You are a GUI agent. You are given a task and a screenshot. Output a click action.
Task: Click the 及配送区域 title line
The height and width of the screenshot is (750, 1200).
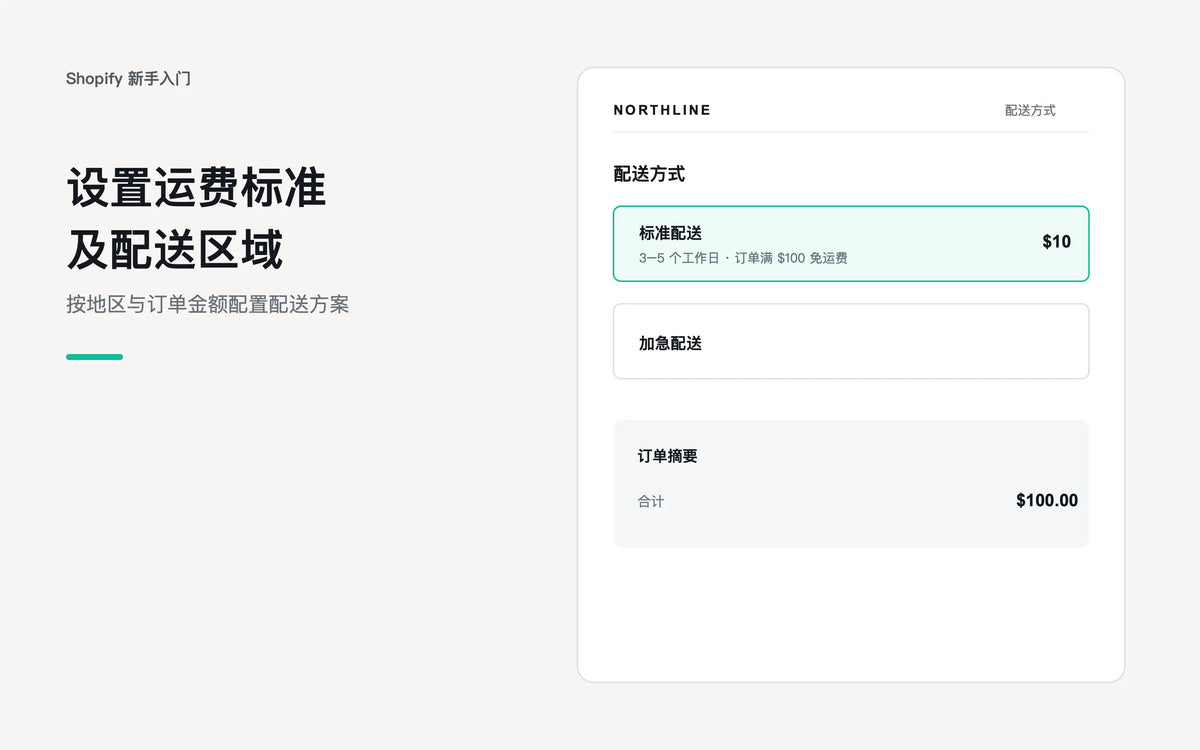point(175,249)
